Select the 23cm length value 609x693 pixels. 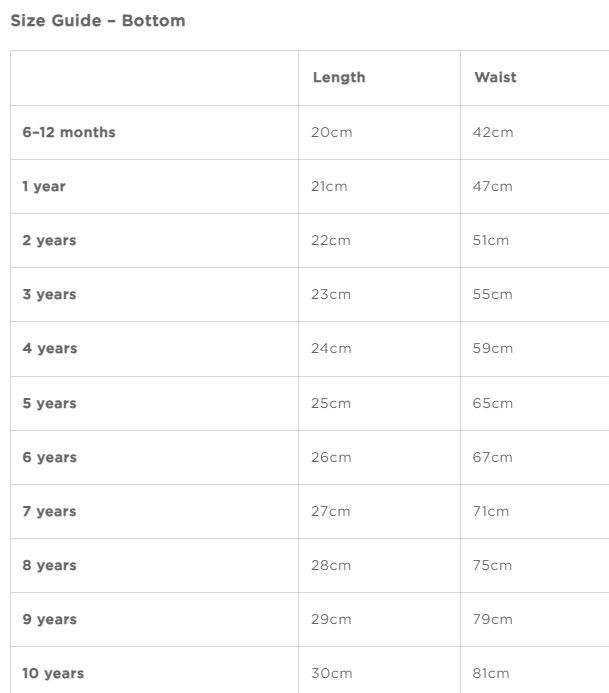[x=331, y=294]
